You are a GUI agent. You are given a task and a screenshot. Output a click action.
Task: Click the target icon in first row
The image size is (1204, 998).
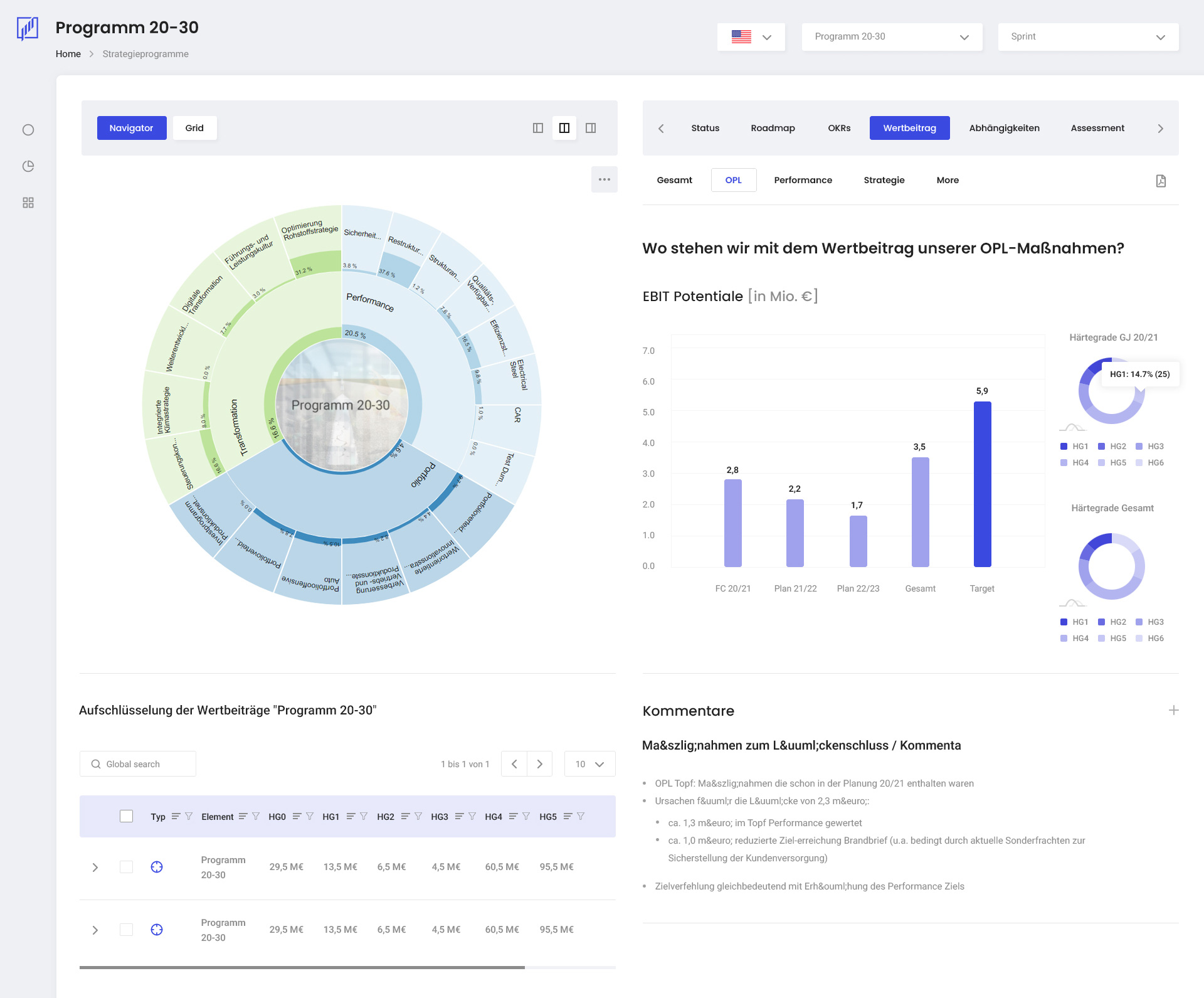157,867
